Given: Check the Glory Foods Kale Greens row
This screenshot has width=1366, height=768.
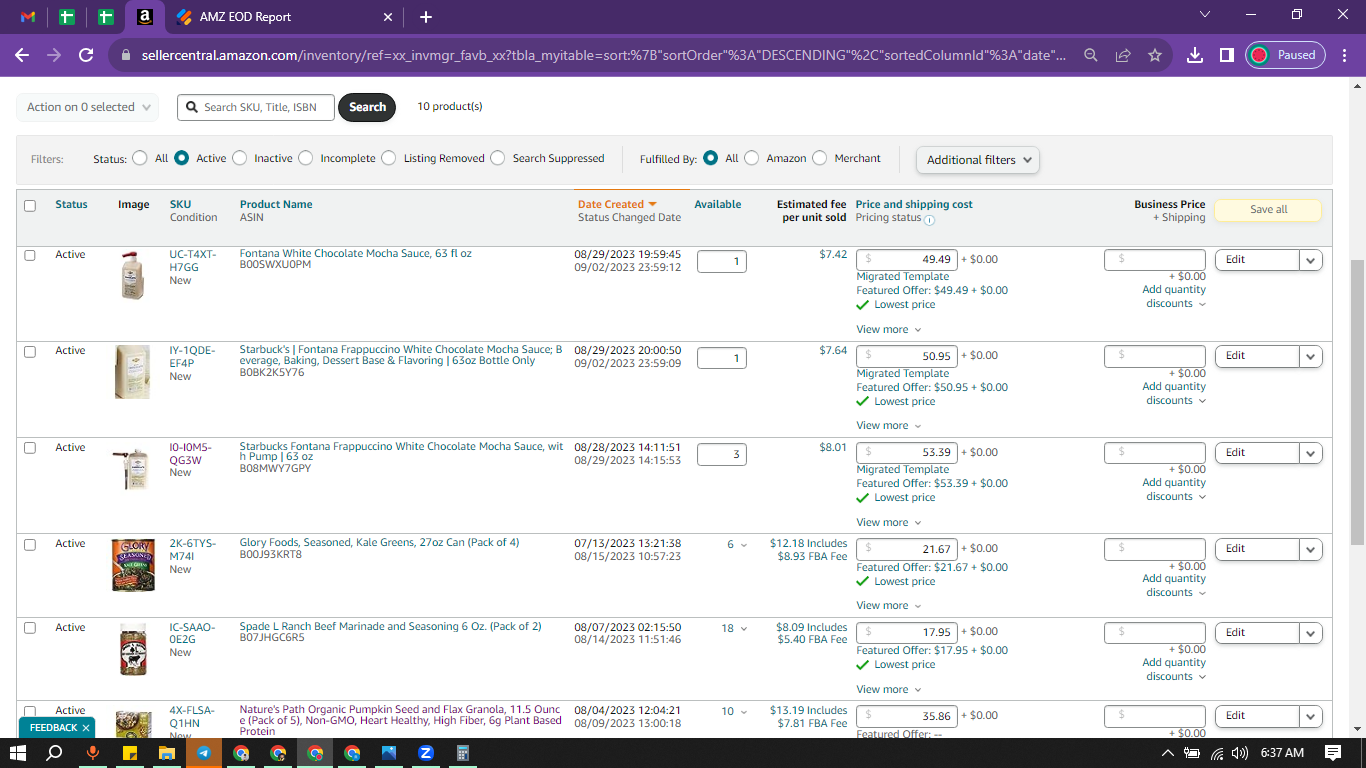Looking at the screenshot, I should click(x=30, y=545).
